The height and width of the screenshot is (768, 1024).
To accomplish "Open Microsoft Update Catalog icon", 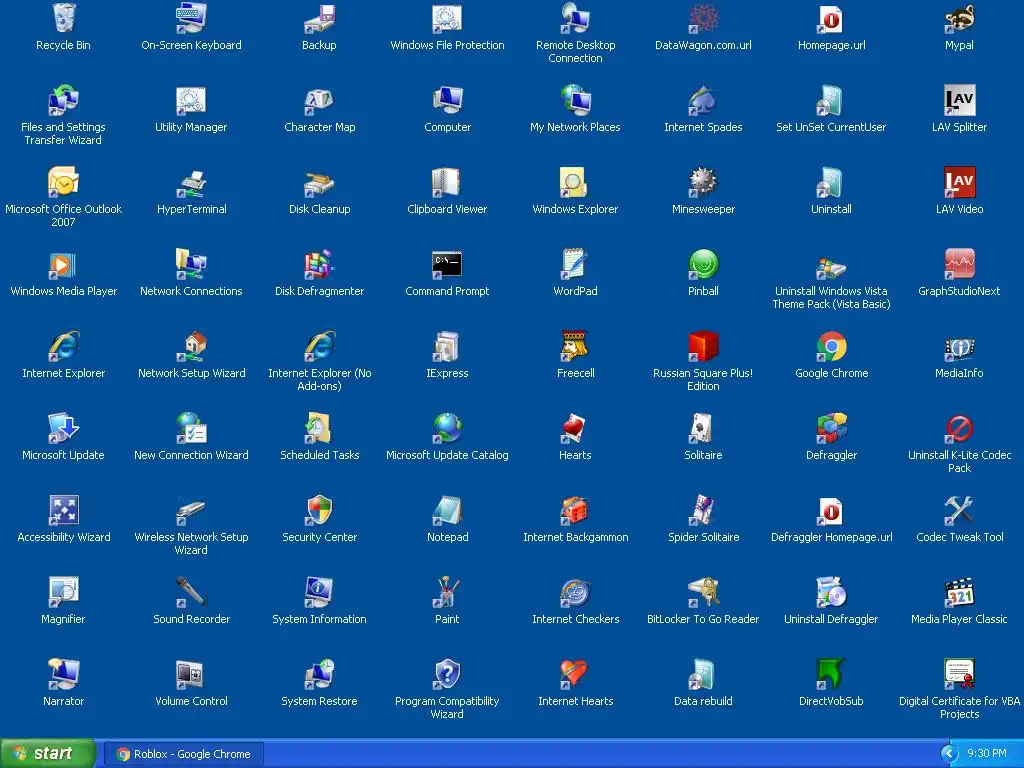I will 447,428.
